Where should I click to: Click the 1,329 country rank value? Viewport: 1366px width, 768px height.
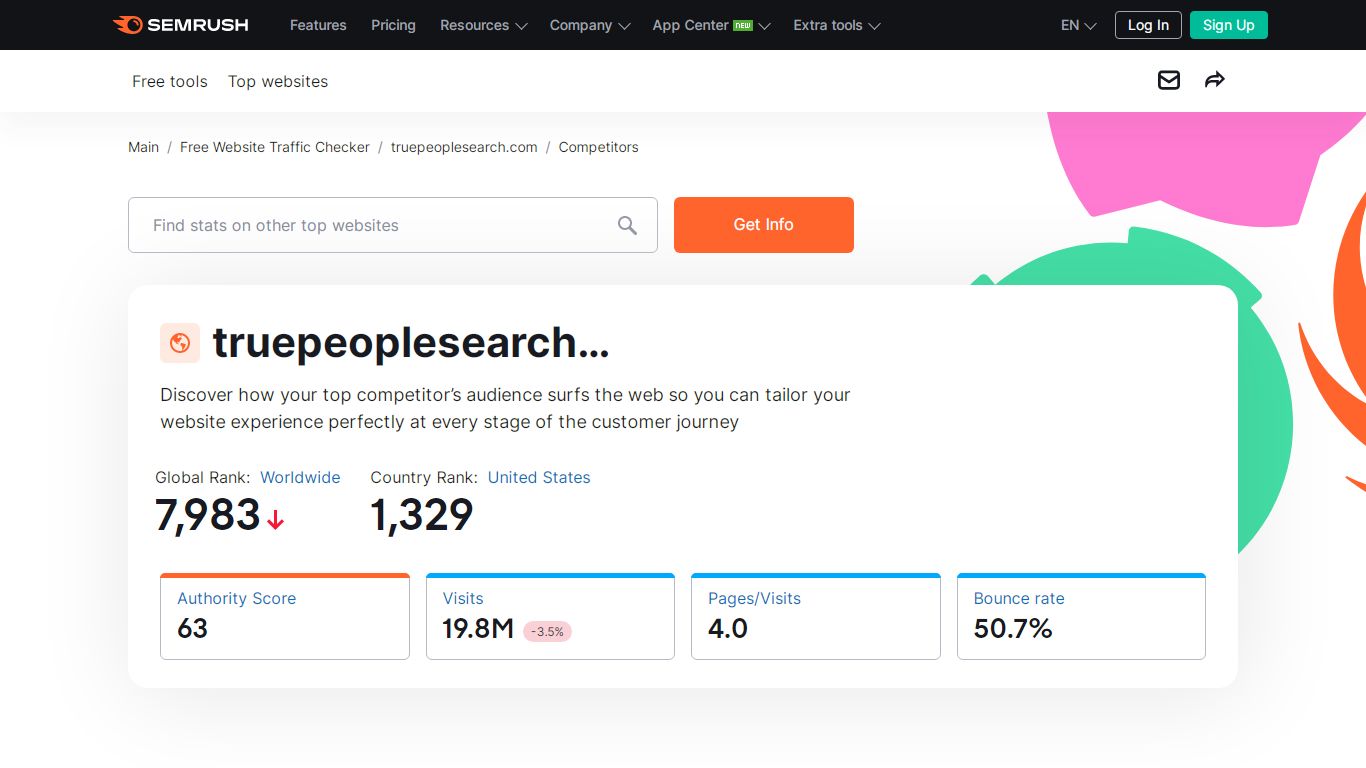(x=422, y=515)
